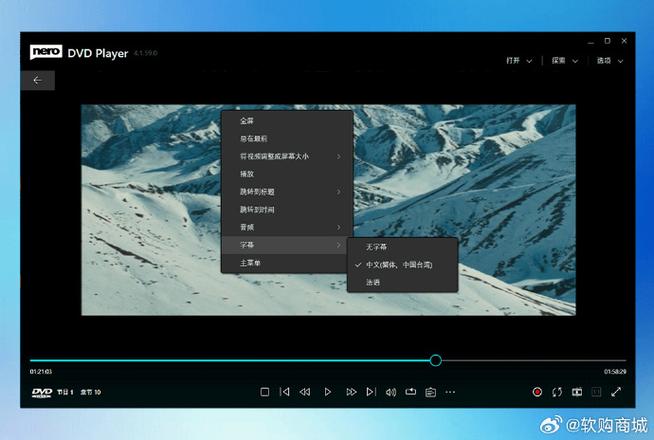This screenshot has height=440, width=654.
Task: Click the greyed-out icon next to fullscreen arrow
Action: [x=596, y=392]
